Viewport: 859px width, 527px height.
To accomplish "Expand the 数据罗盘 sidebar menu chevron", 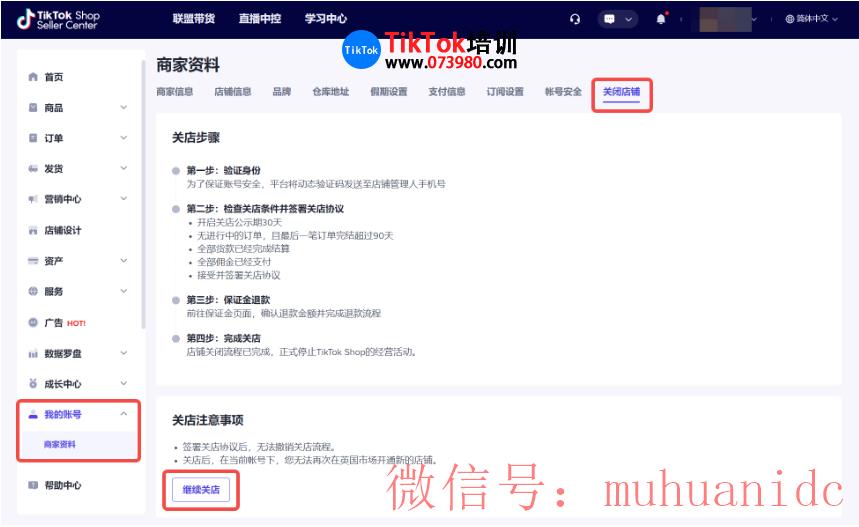I will [124, 353].
